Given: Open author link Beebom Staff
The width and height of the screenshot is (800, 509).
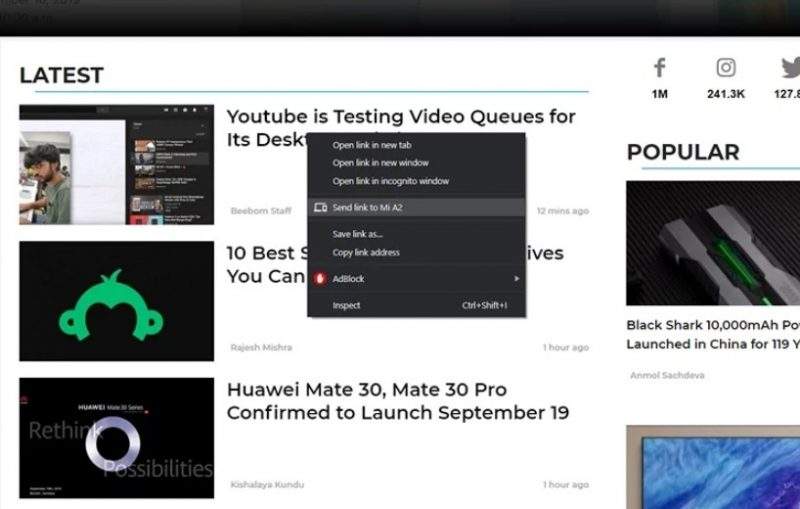Looking at the screenshot, I should (261, 211).
